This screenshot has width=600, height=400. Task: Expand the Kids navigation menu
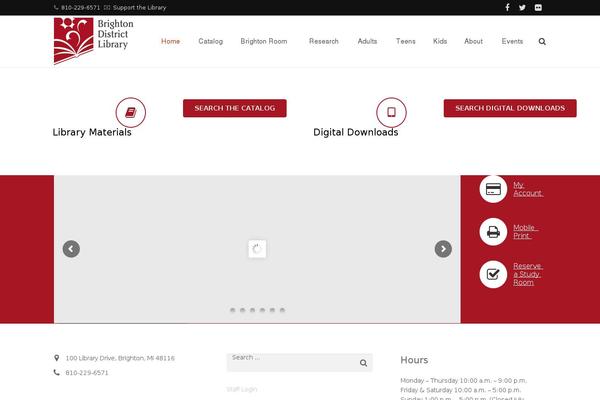tap(440, 42)
